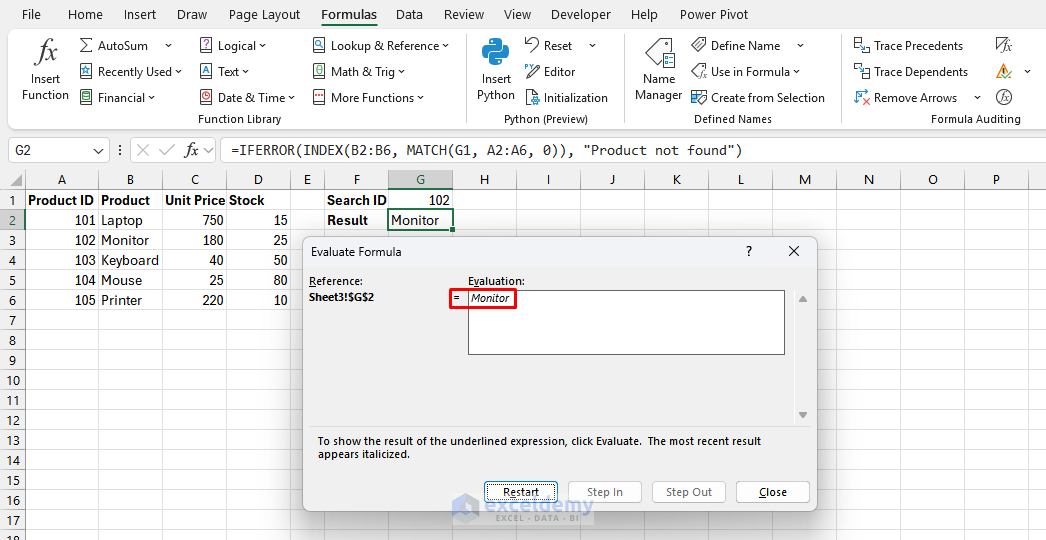Screen dimensions: 1046x540
Task: Click Define Name
Action: coord(736,45)
